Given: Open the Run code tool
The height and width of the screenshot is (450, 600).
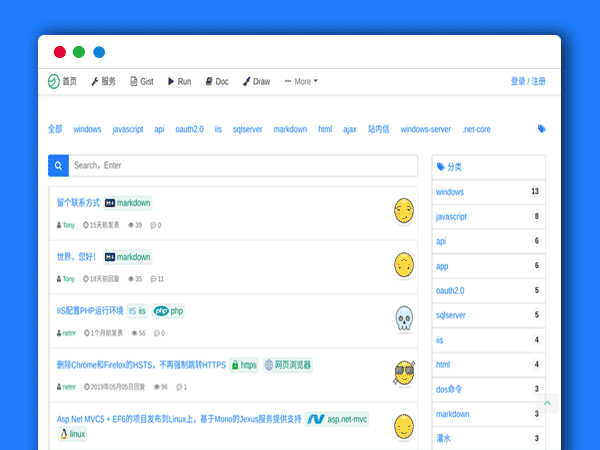Looking at the screenshot, I should [179, 82].
